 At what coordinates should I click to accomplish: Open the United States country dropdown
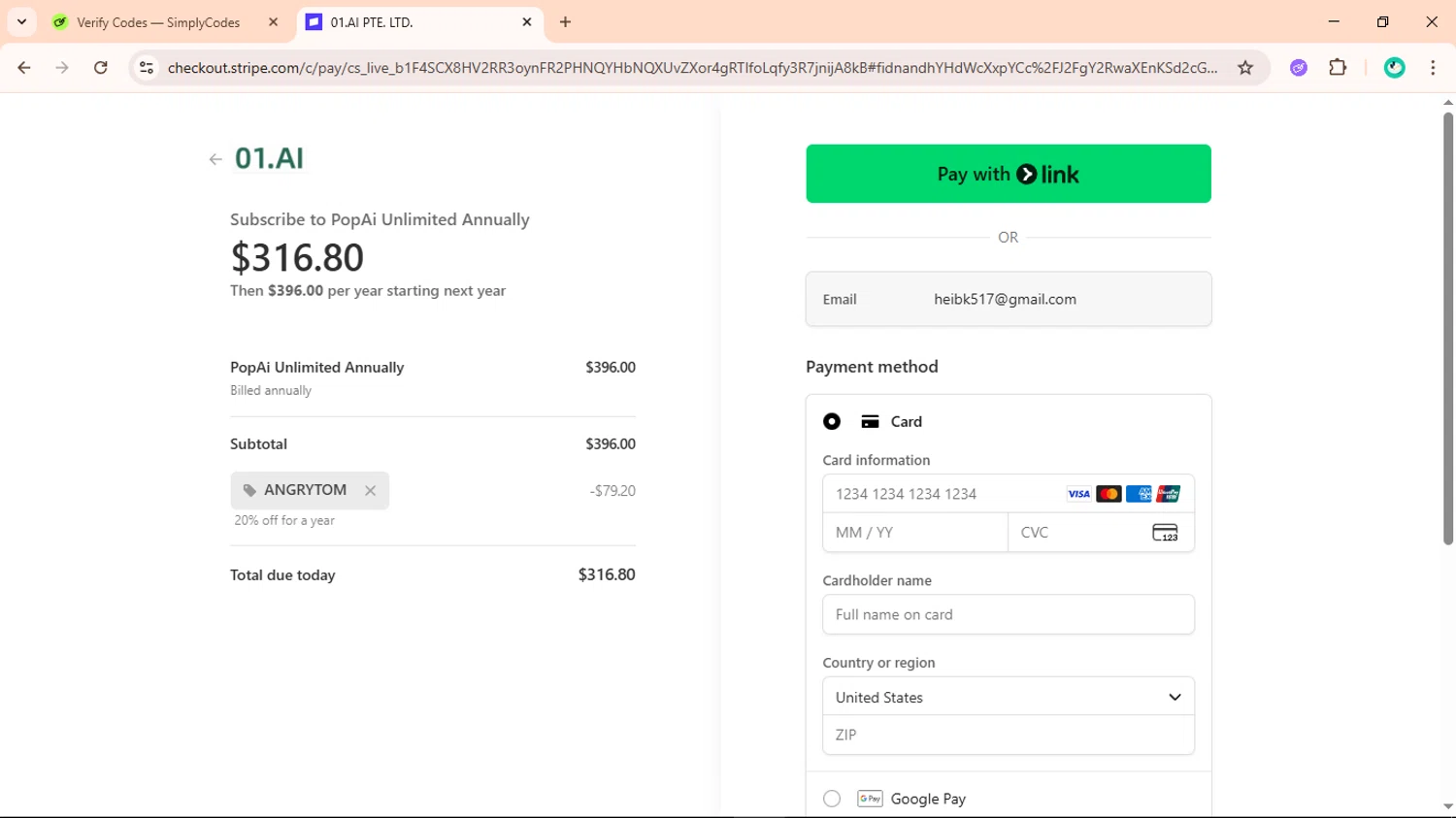click(1008, 697)
